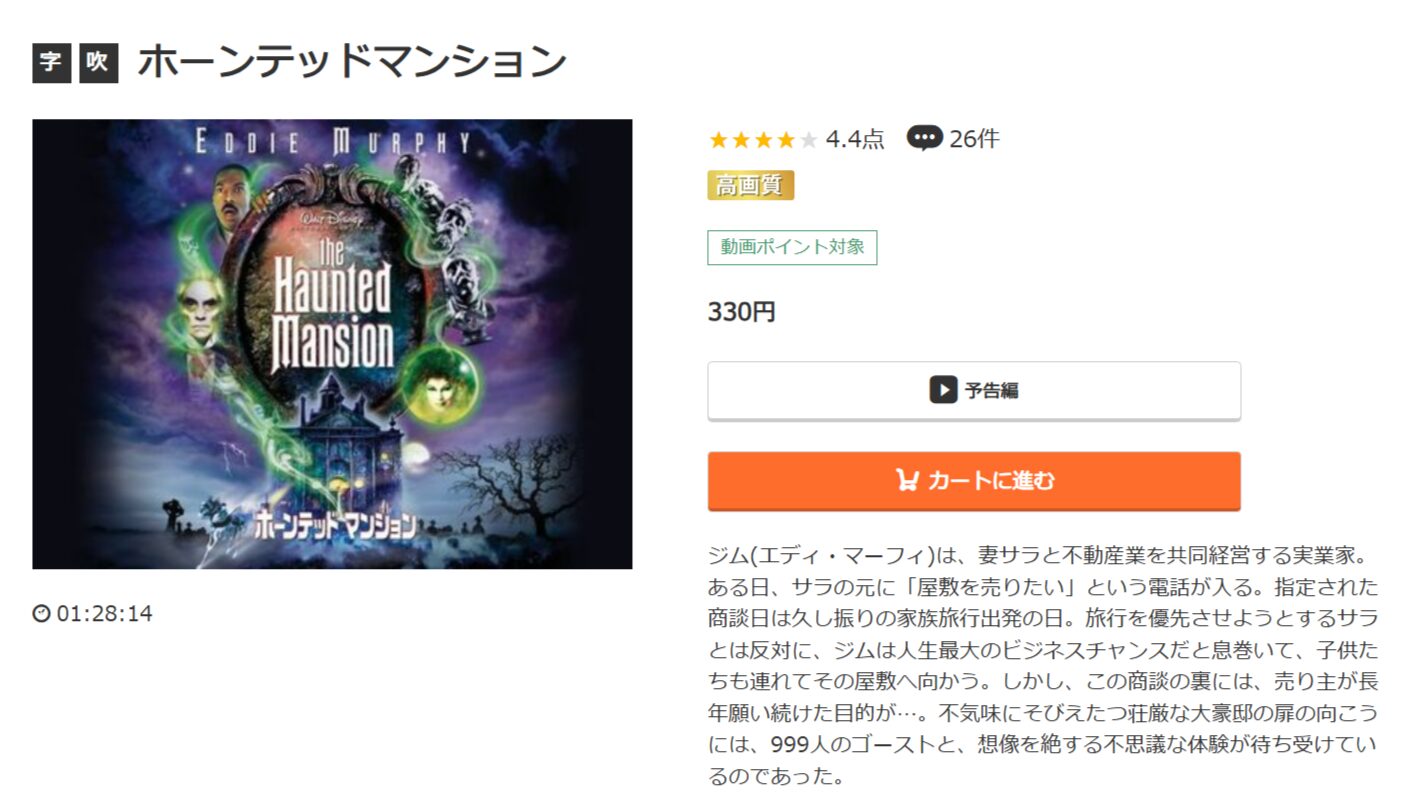Click the 吹 dubbed badge icon

click(98, 63)
